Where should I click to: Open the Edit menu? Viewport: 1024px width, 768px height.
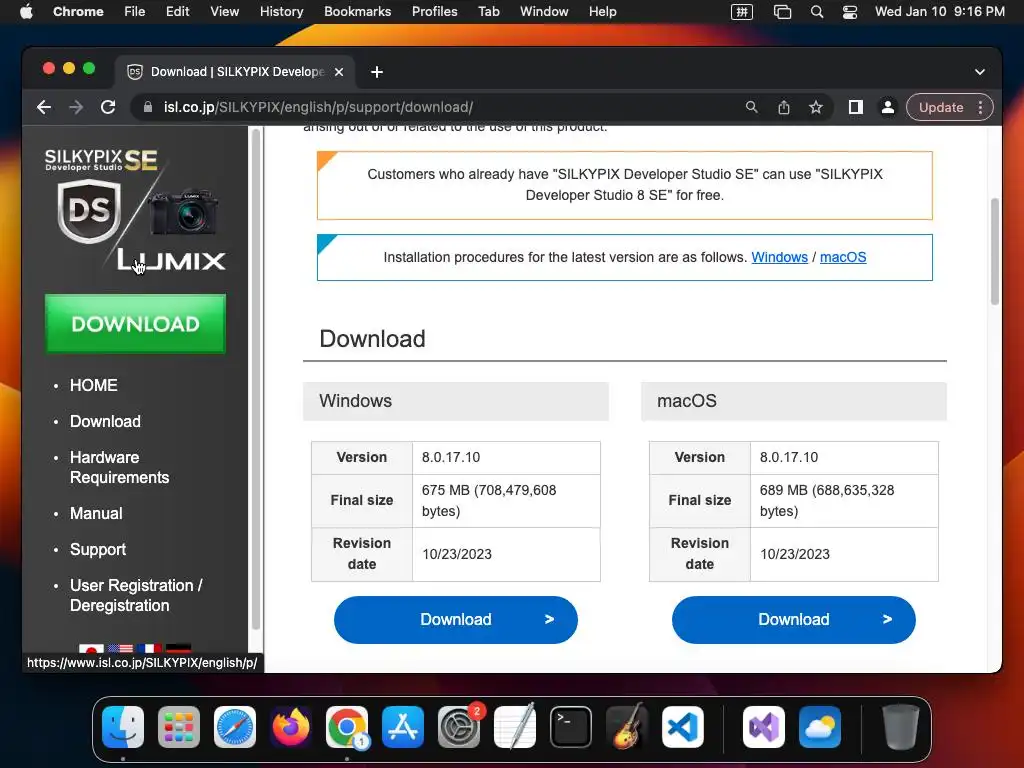(x=178, y=12)
